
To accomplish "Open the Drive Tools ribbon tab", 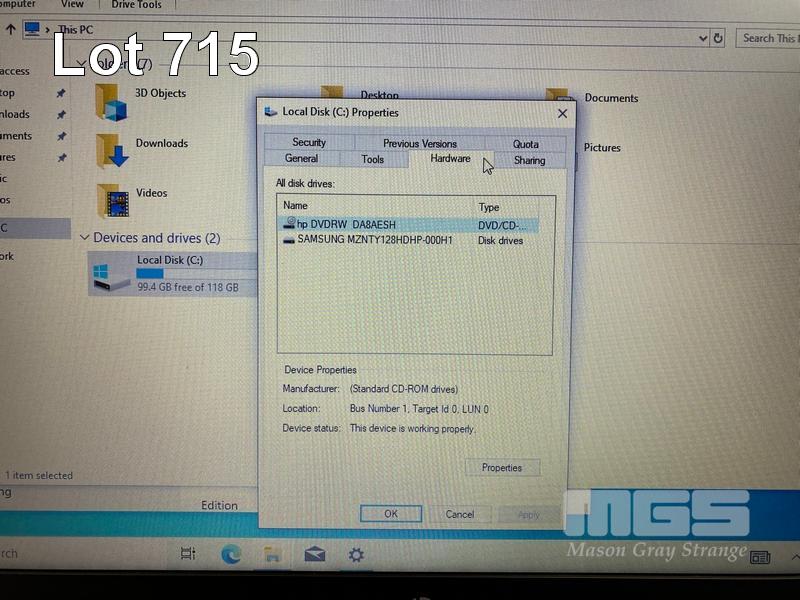I will (x=136, y=5).
